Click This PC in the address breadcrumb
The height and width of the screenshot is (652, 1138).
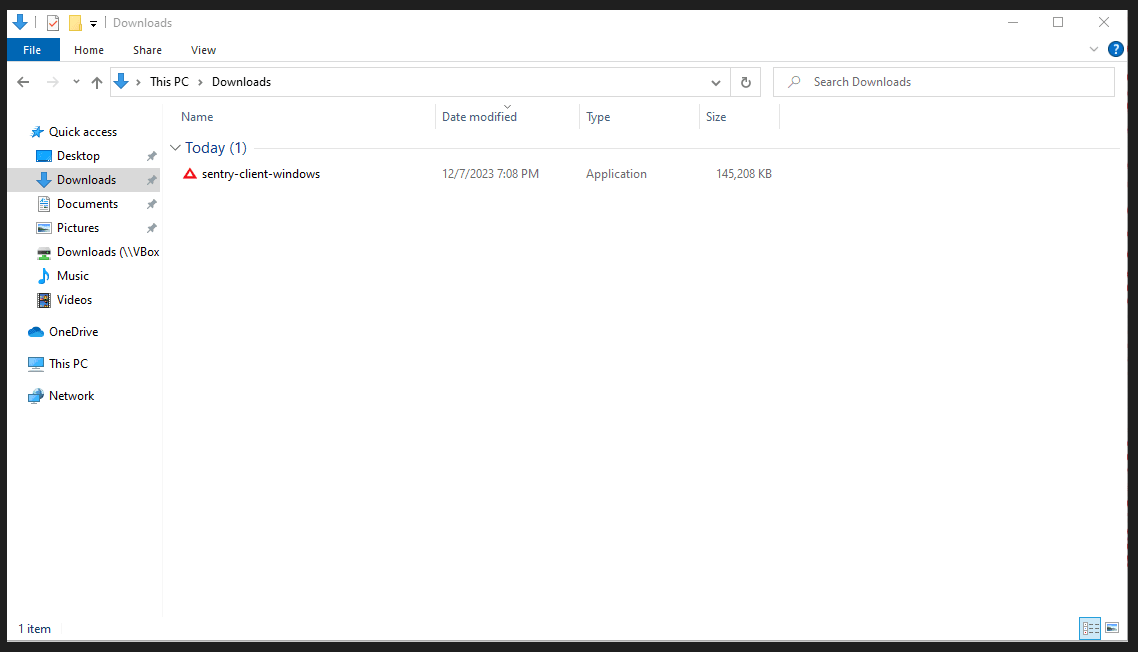click(169, 82)
